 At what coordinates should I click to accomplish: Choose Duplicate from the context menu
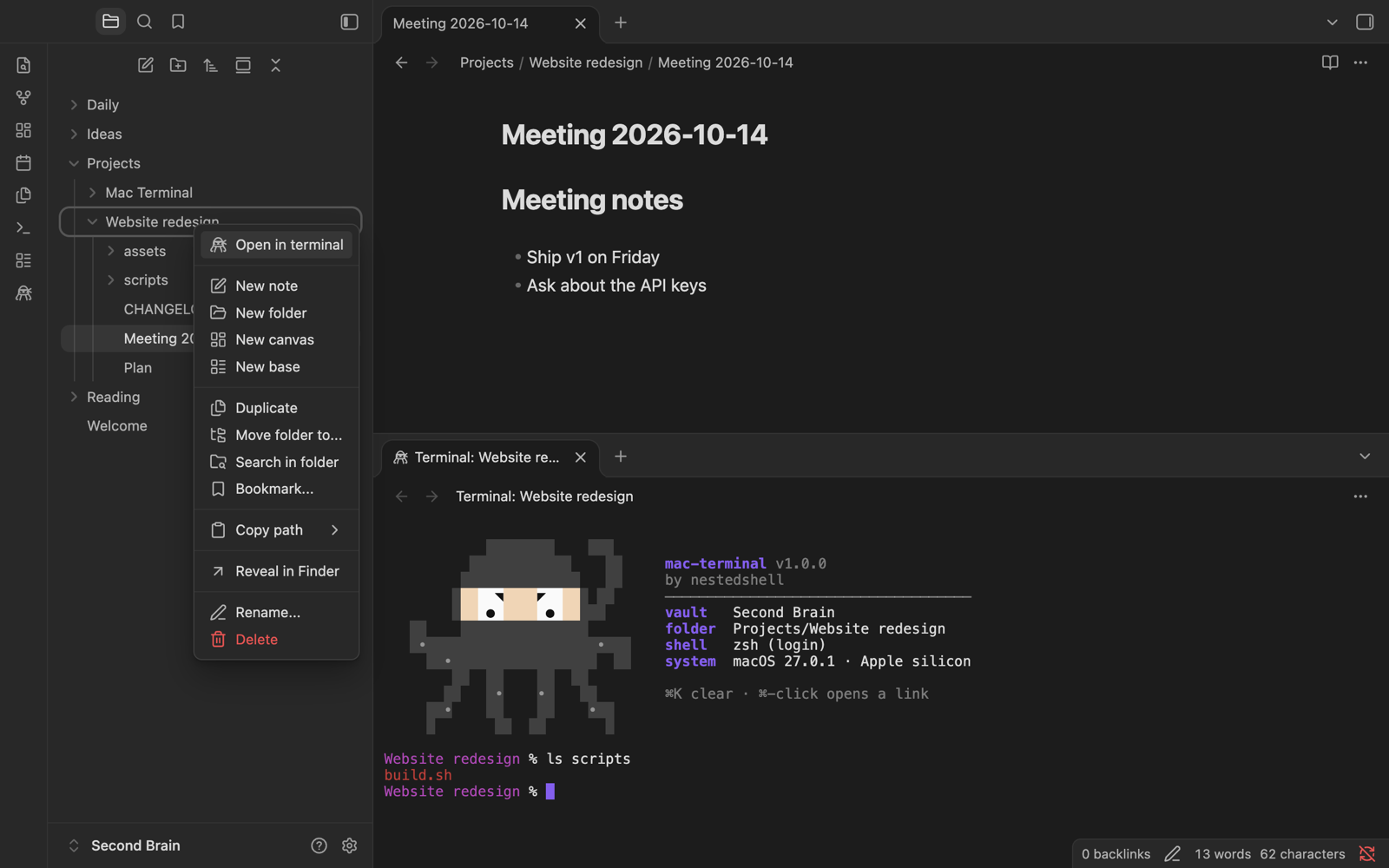pyautogui.click(x=276, y=408)
